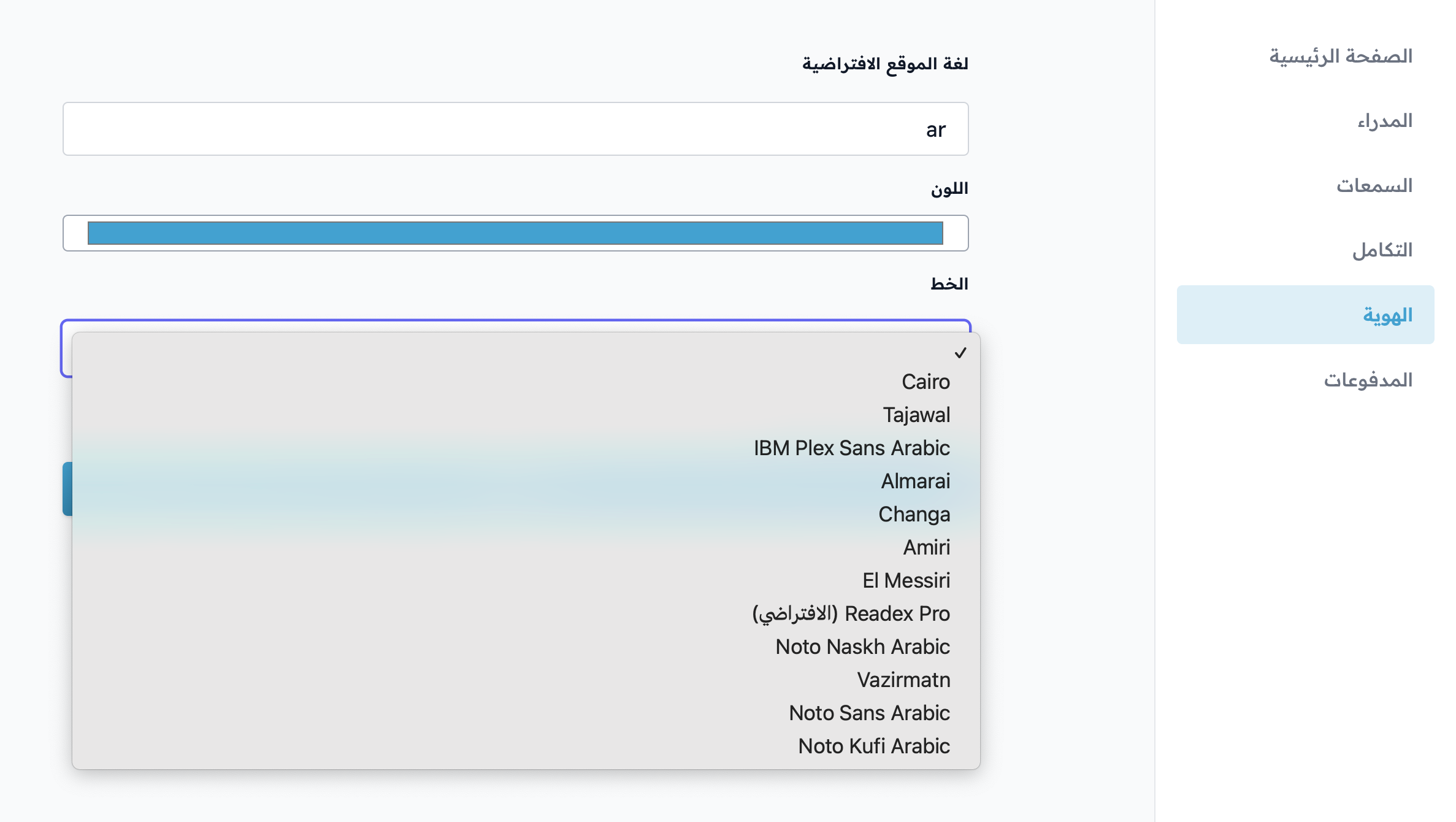The width and height of the screenshot is (1456, 822).
Task: Navigate to التكامل in sidebar
Action: click(x=1305, y=250)
